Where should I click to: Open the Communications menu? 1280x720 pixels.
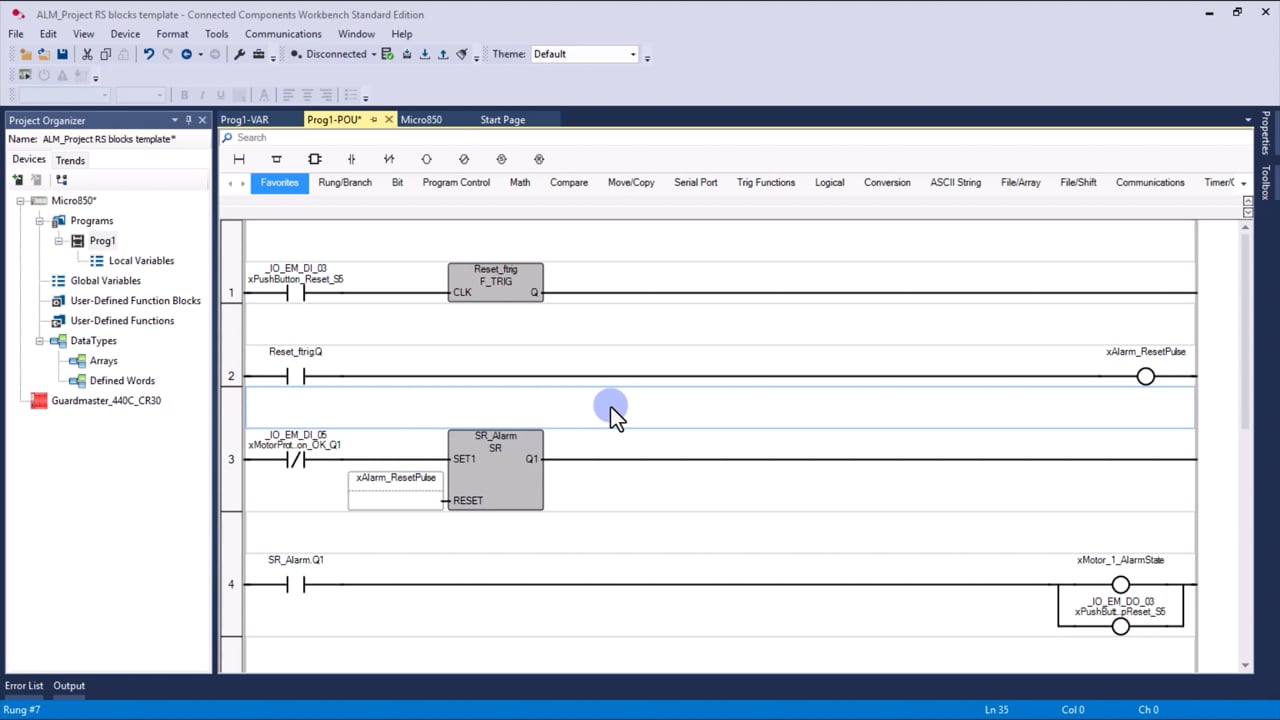coord(283,34)
